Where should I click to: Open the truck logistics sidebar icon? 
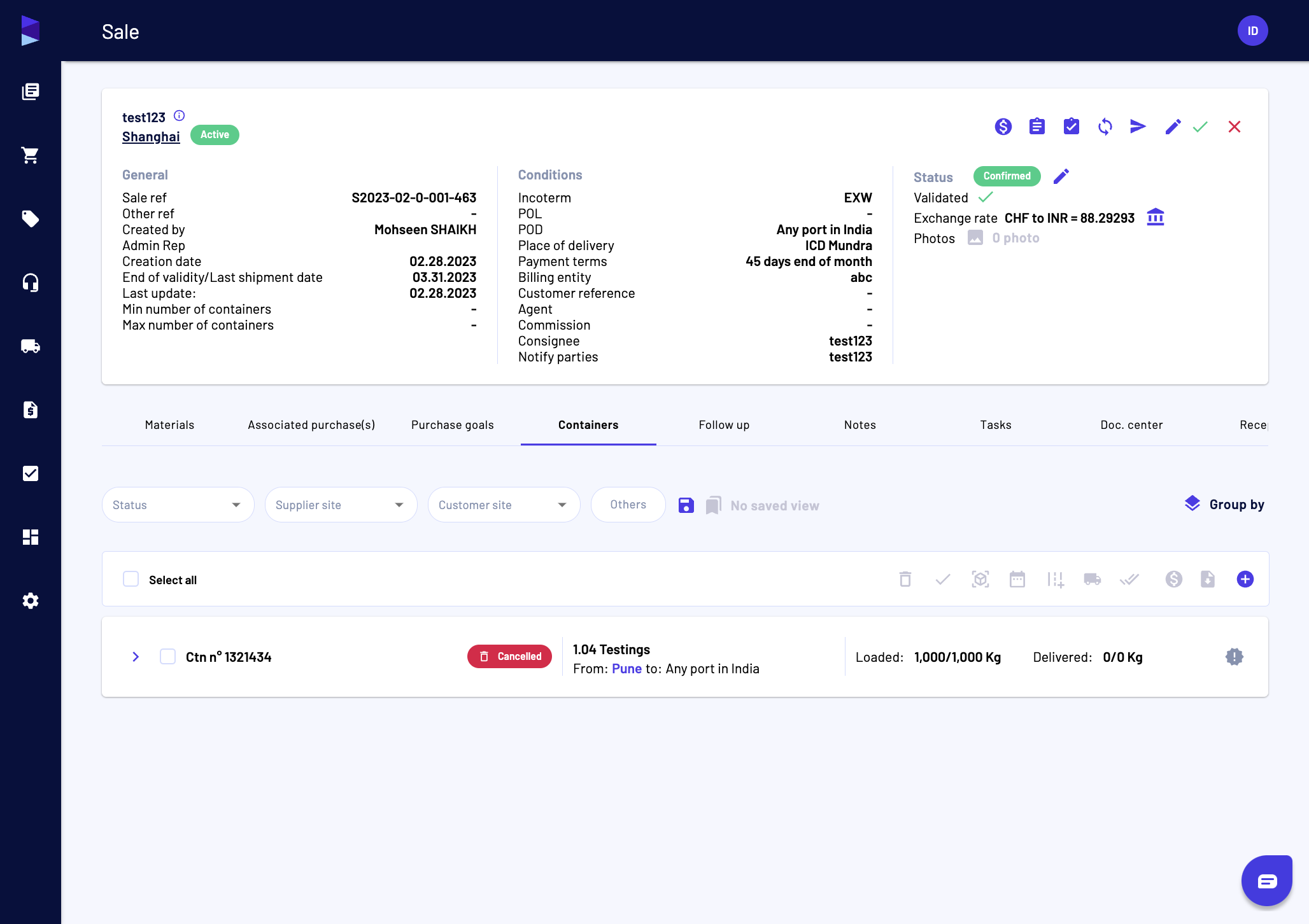coord(30,346)
